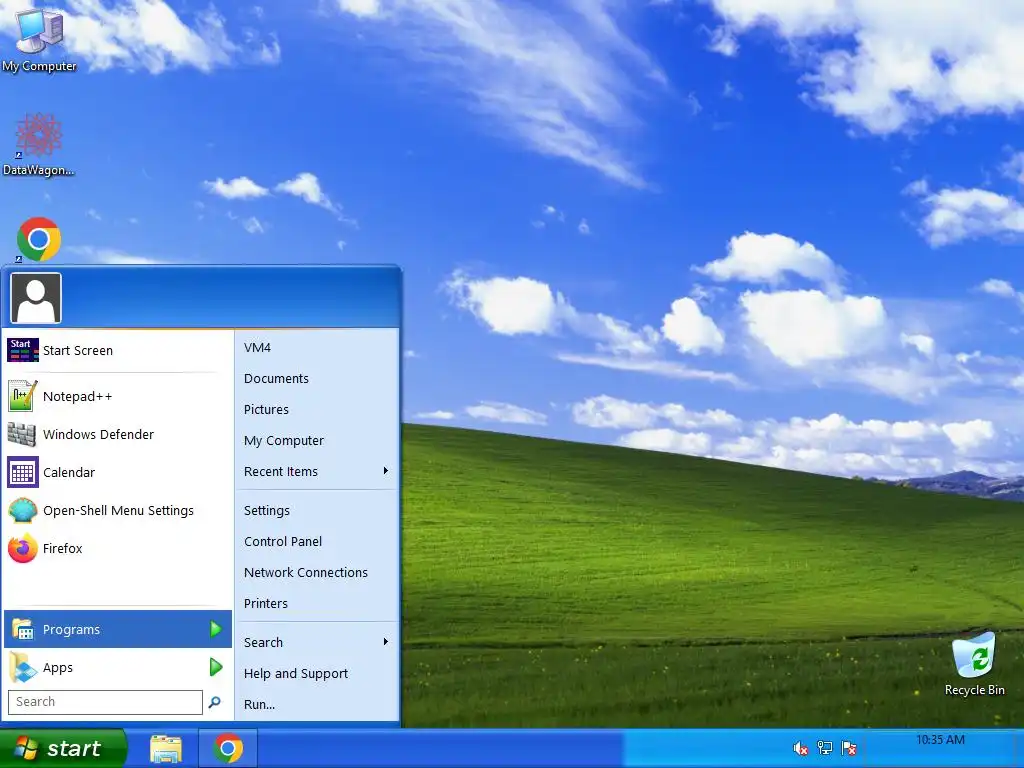Viewport: 1024px width, 768px height.
Task: Select the Firefox label
Action: pyautogui.click(x=63, y=549)
